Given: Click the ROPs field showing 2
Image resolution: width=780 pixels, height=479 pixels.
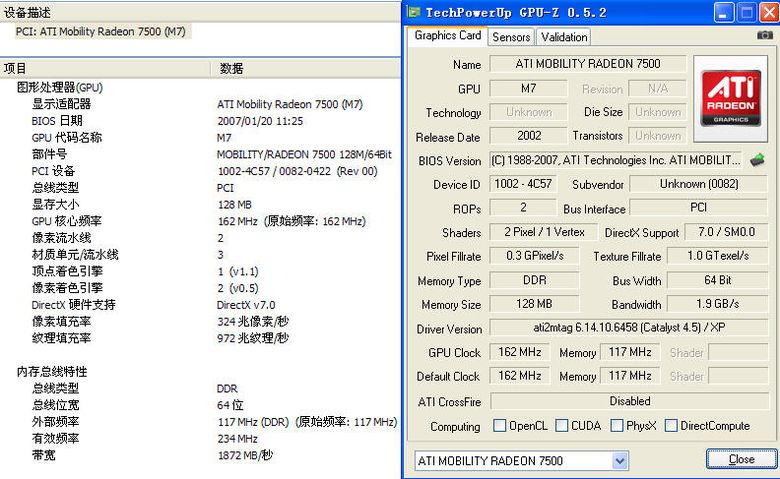Looking at the screenshot, I should coord(523,207).
